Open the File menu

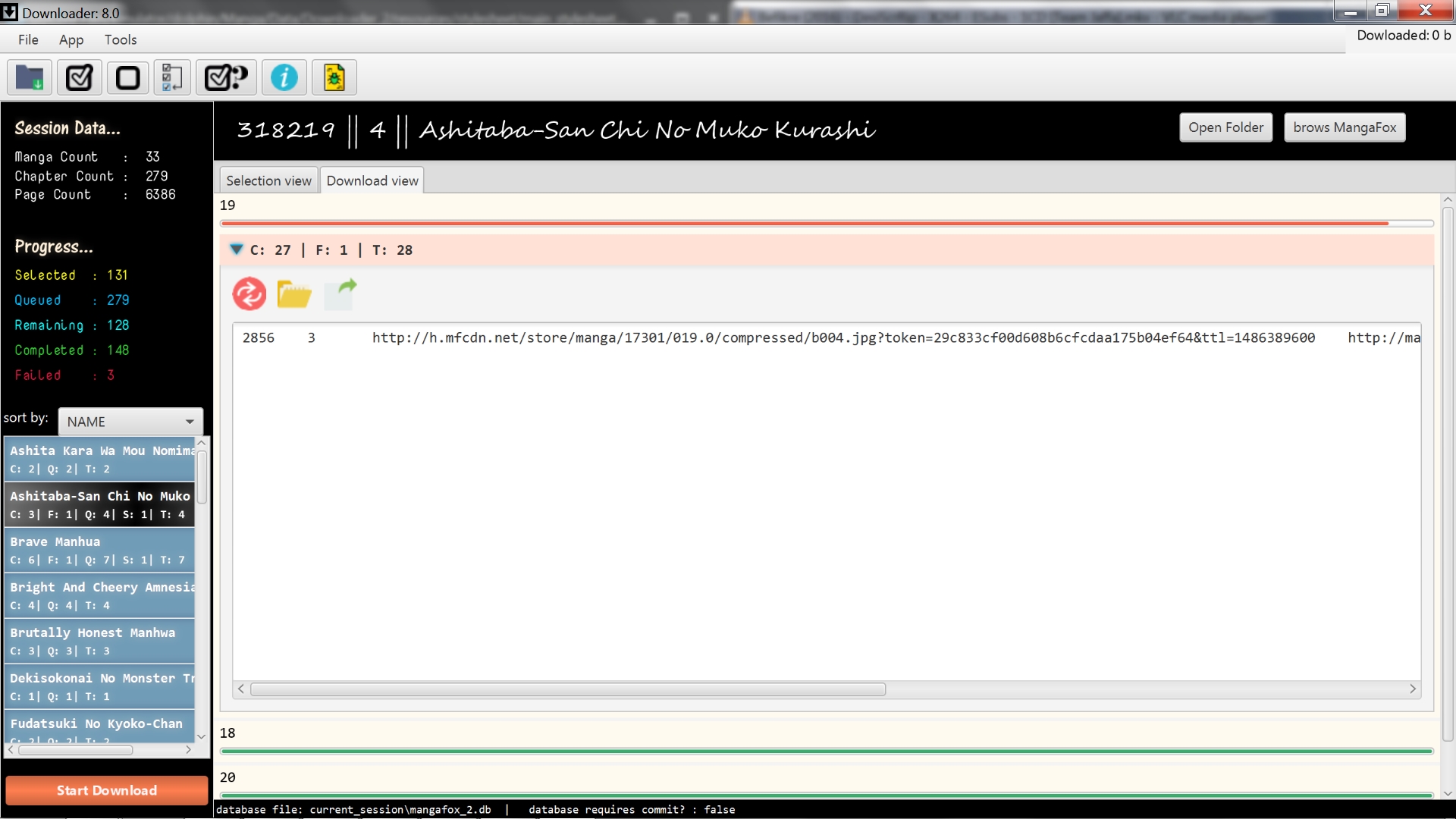coord(28,39)
